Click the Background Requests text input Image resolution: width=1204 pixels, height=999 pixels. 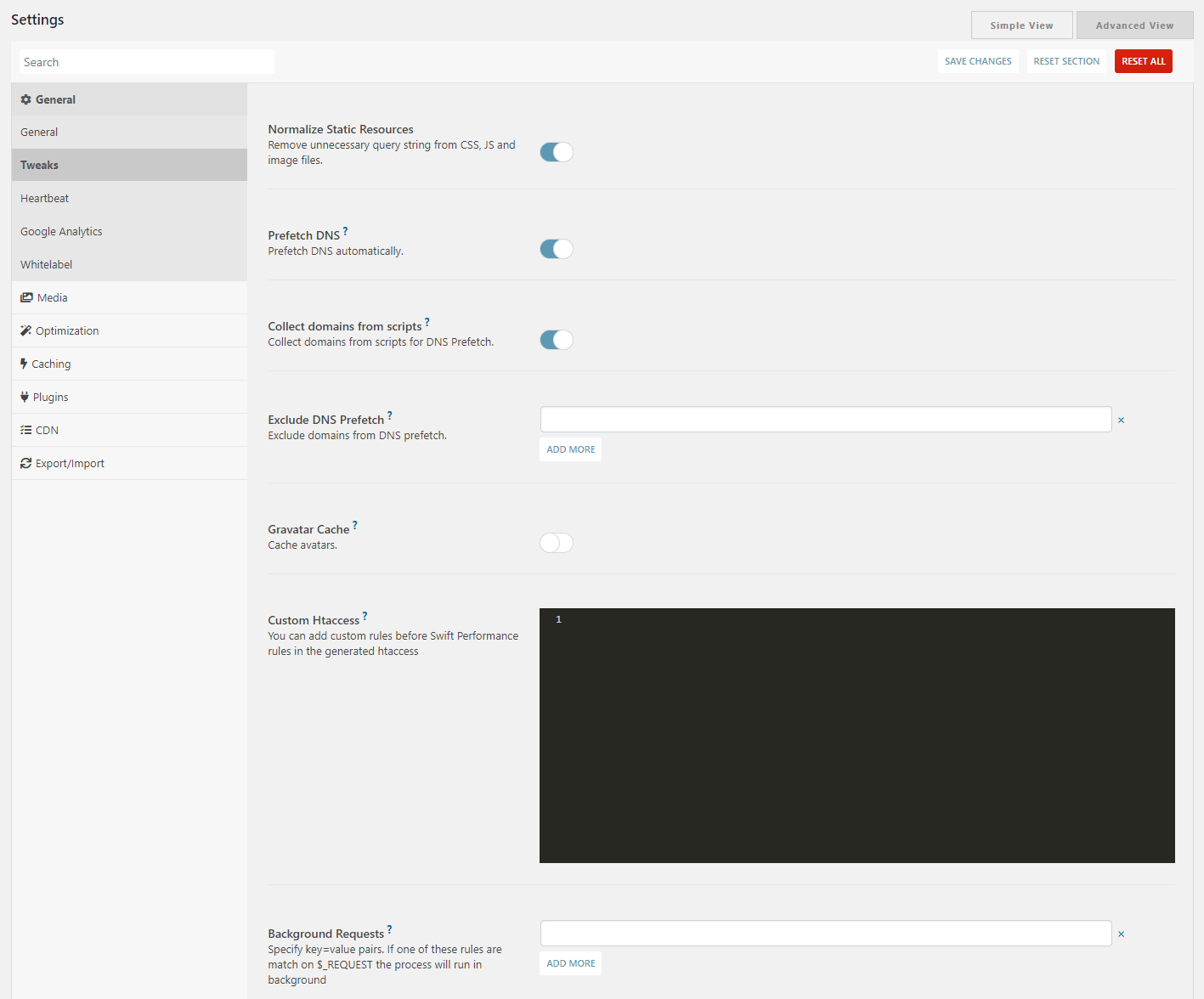coord(826,934)
